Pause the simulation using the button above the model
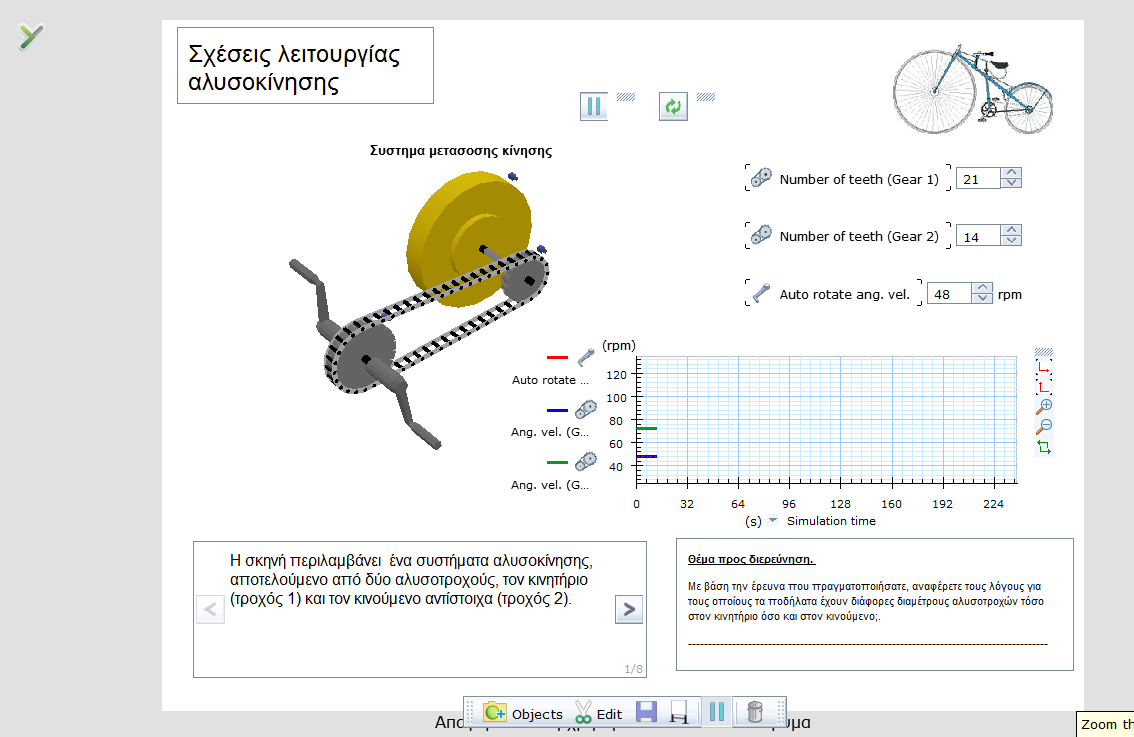1134x737 pixels. point(594,106)
